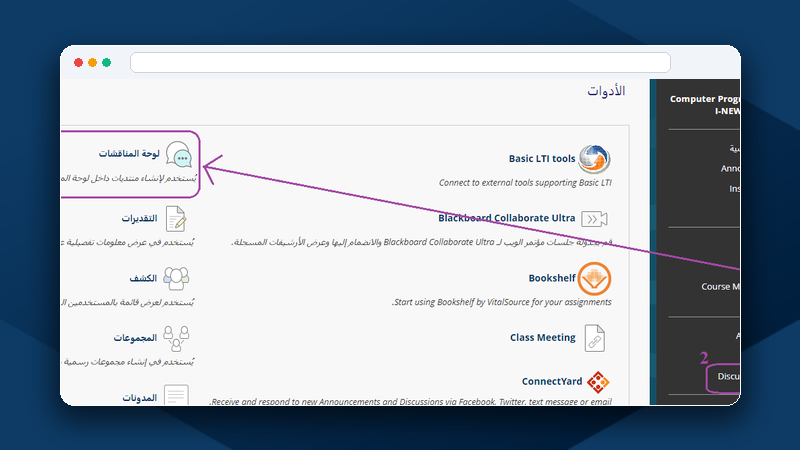The height and width of the screenshot is (450, 800).
Task: Select Discu... item in course sidebar
Action: click(x=729, y=377)
